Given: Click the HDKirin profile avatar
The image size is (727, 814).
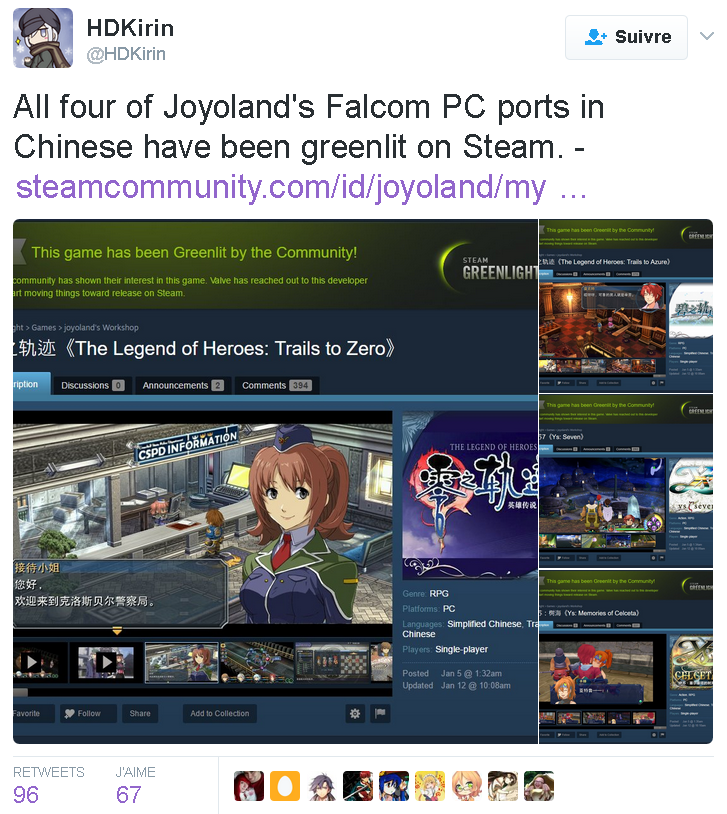Looking at the screenshot, I should pyautogui.click(x=43, y=38).
